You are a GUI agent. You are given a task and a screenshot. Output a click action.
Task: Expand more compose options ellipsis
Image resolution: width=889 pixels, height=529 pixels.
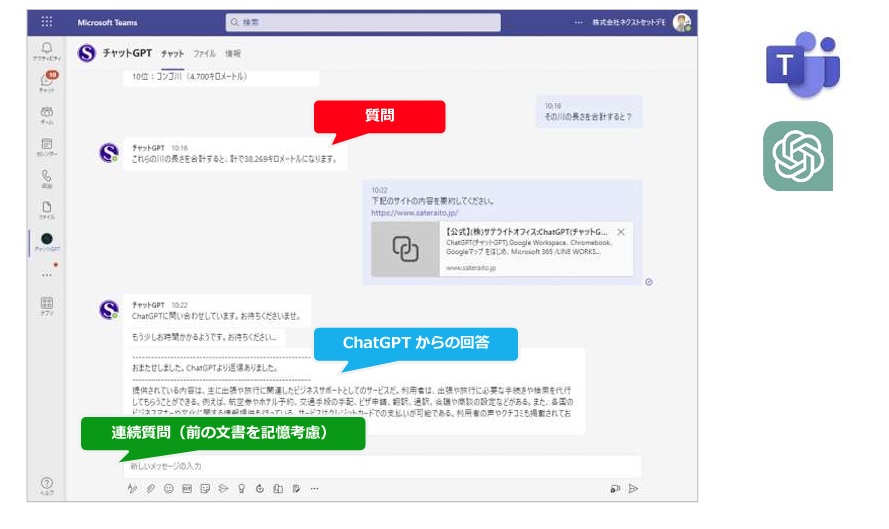coord(315,488)
